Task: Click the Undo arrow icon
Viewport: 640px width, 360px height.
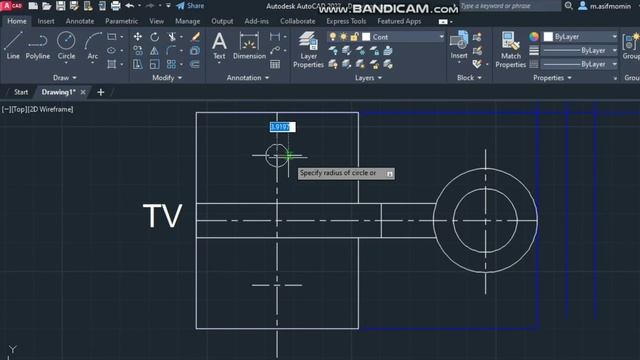Action: coord(130,6)
